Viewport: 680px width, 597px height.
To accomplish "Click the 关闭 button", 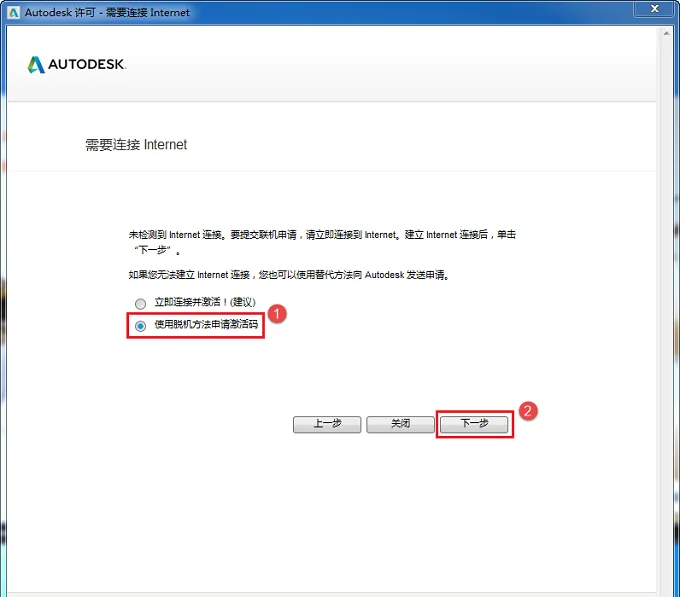I will tap(400, 424).
